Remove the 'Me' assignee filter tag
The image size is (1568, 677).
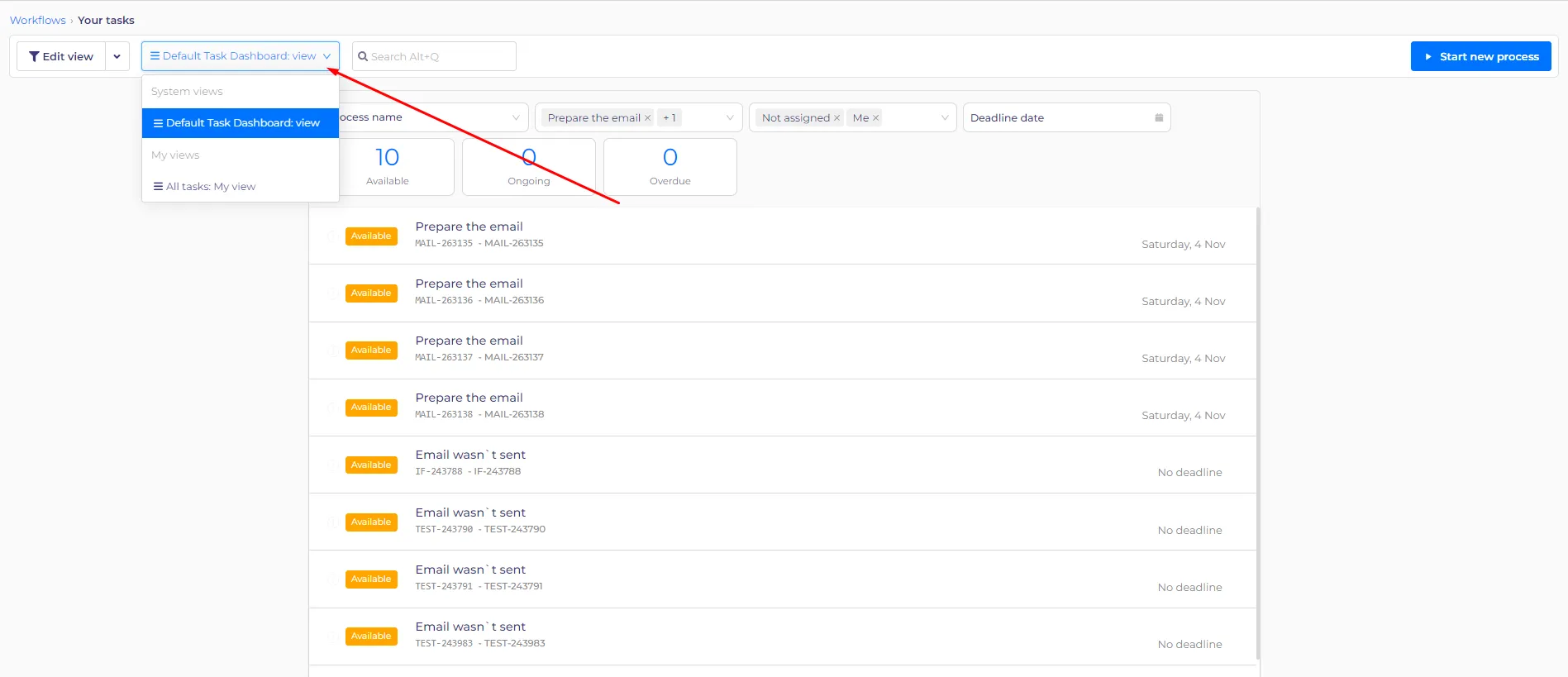(x=875, y=118)
